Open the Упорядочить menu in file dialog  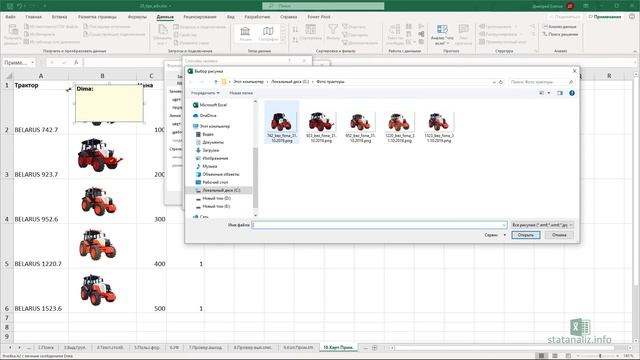205,93
